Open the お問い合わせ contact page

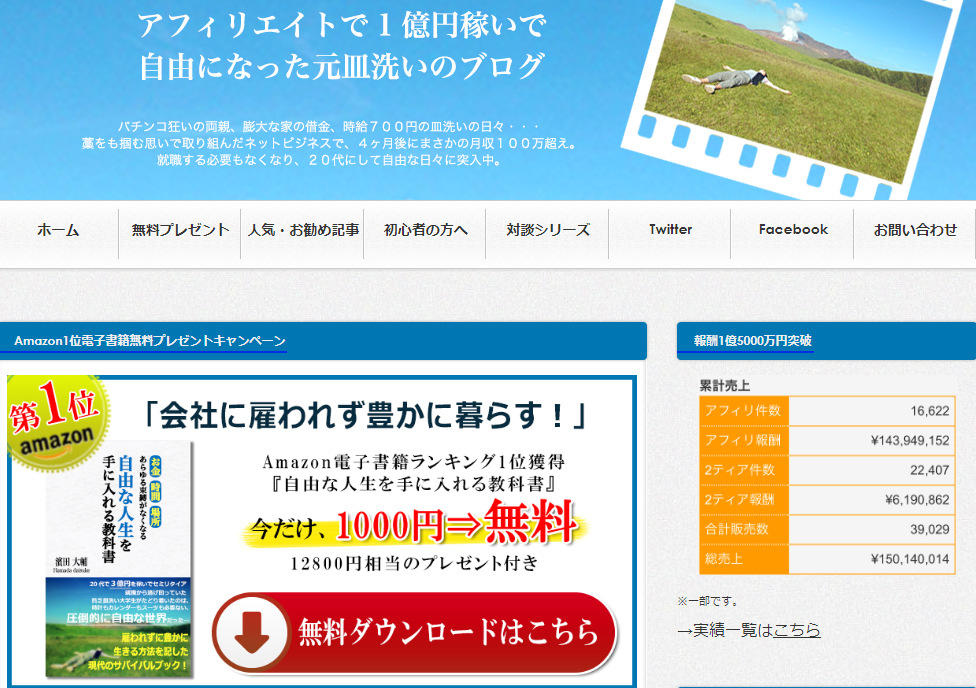915,230
